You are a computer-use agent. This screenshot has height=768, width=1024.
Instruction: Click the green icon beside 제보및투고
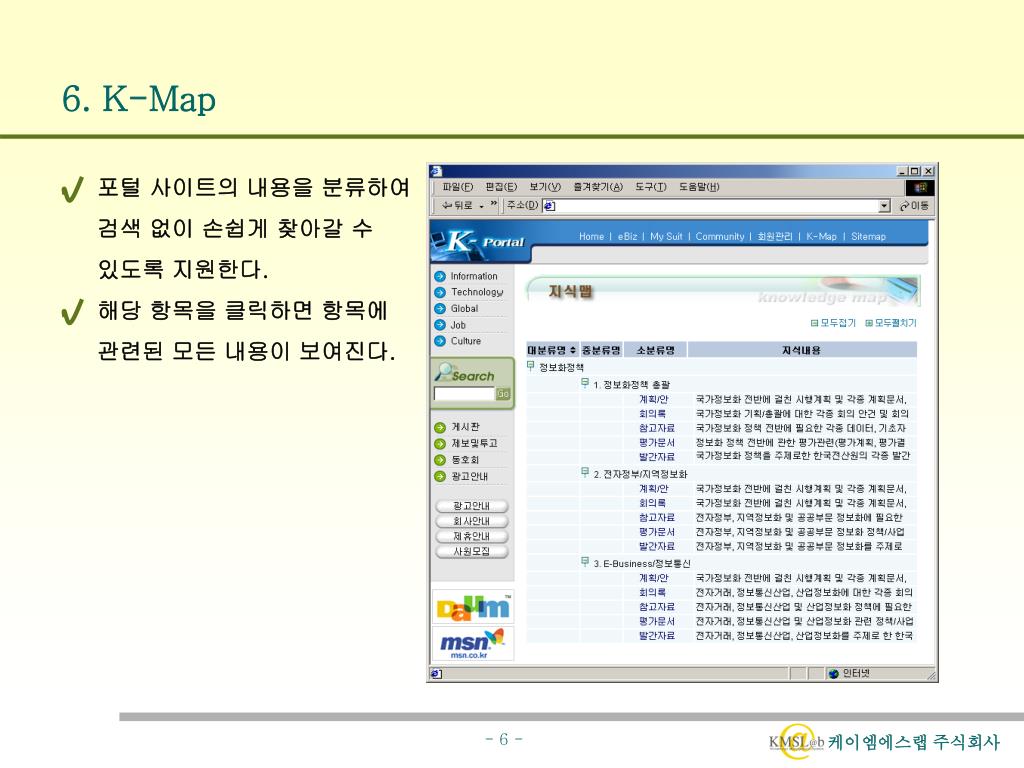(x=440, y=444)
